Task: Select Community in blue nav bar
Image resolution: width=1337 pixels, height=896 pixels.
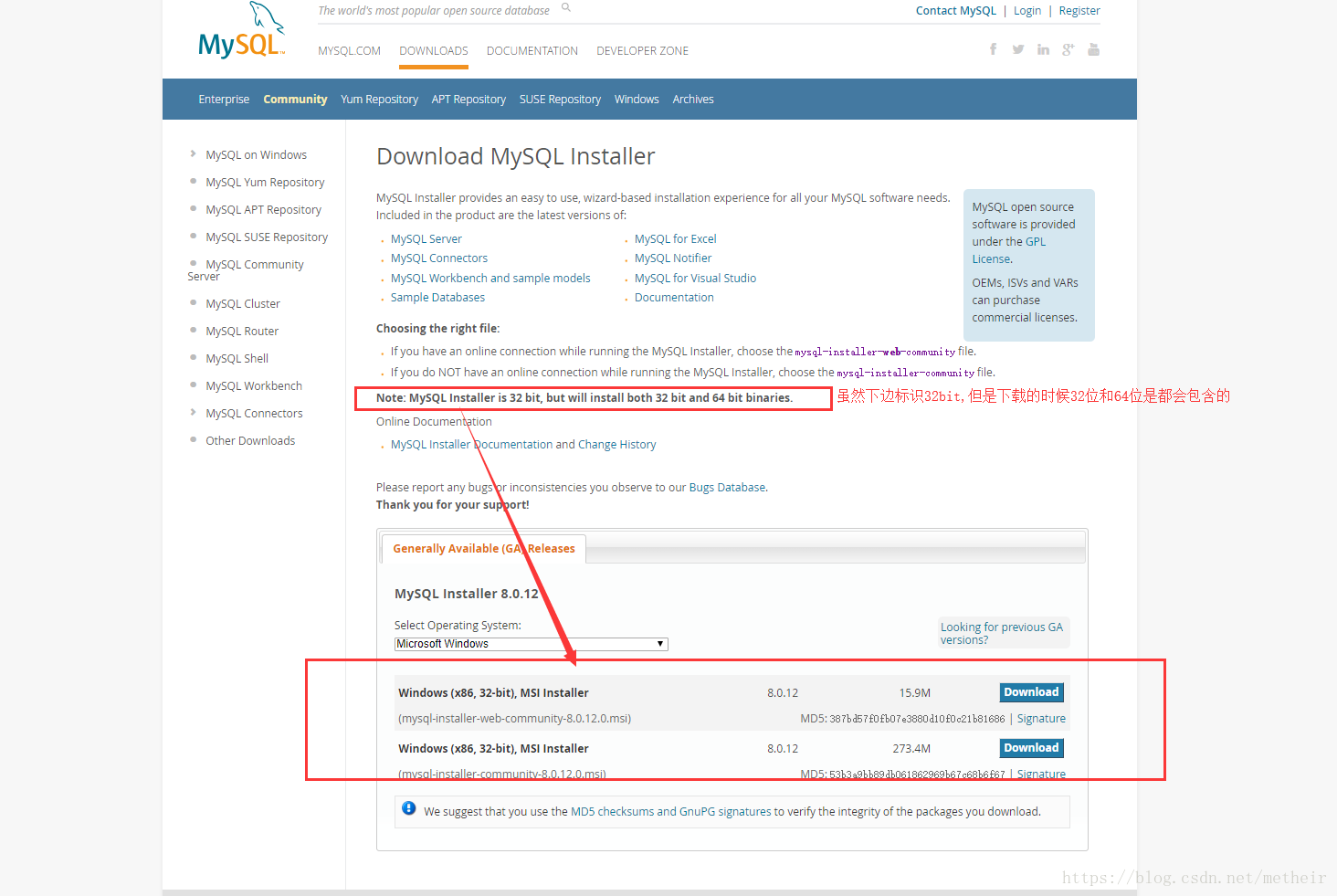Action: click(x=295, y=100)
